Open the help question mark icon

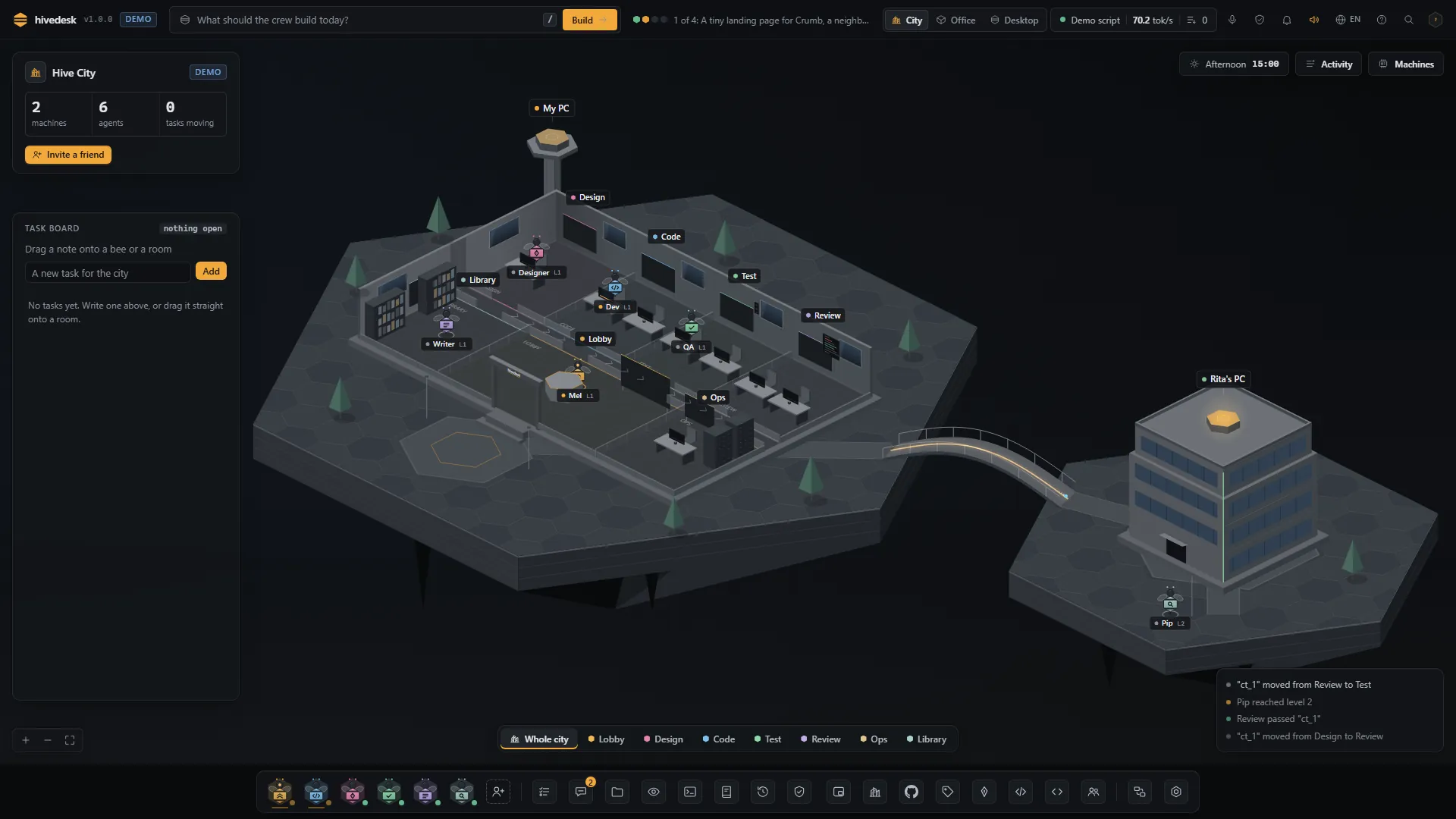(1382, 20)
